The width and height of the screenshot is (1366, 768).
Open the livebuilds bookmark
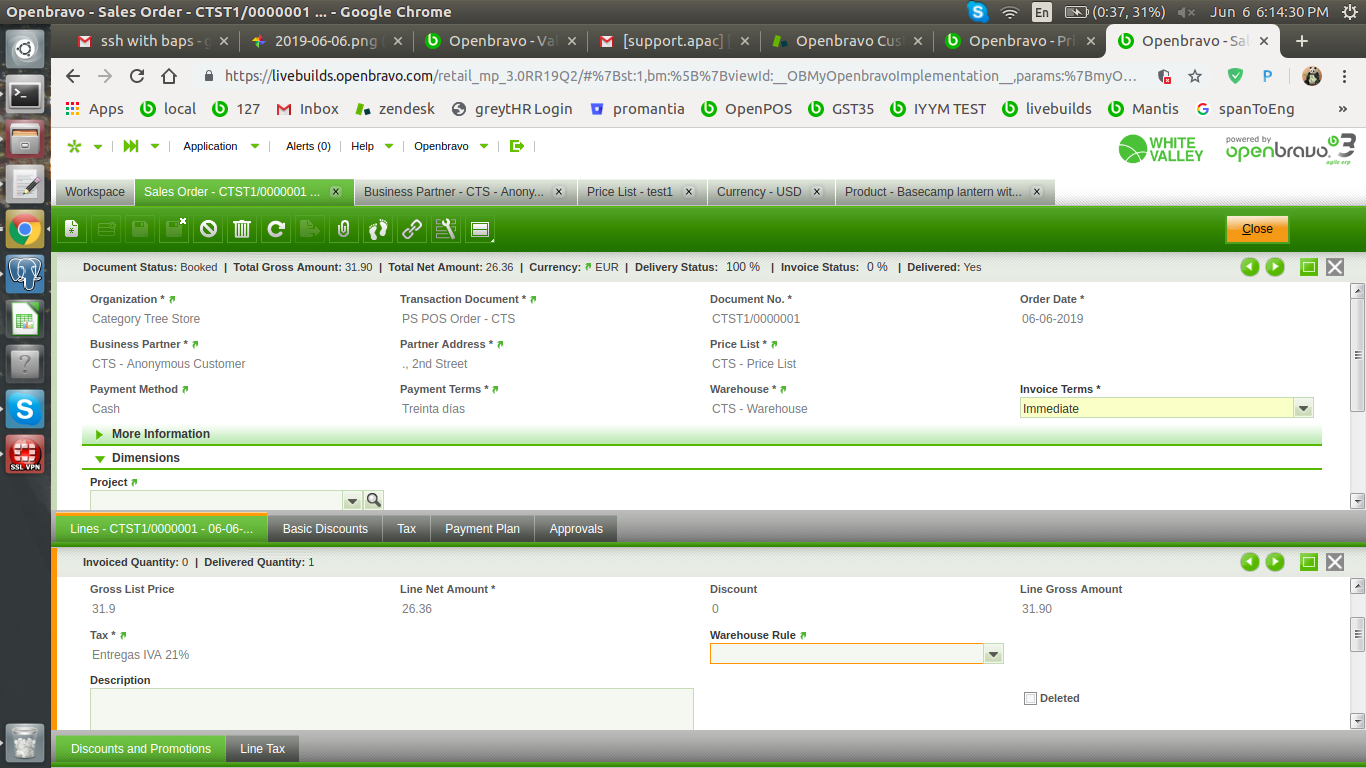coord(1046,109)
